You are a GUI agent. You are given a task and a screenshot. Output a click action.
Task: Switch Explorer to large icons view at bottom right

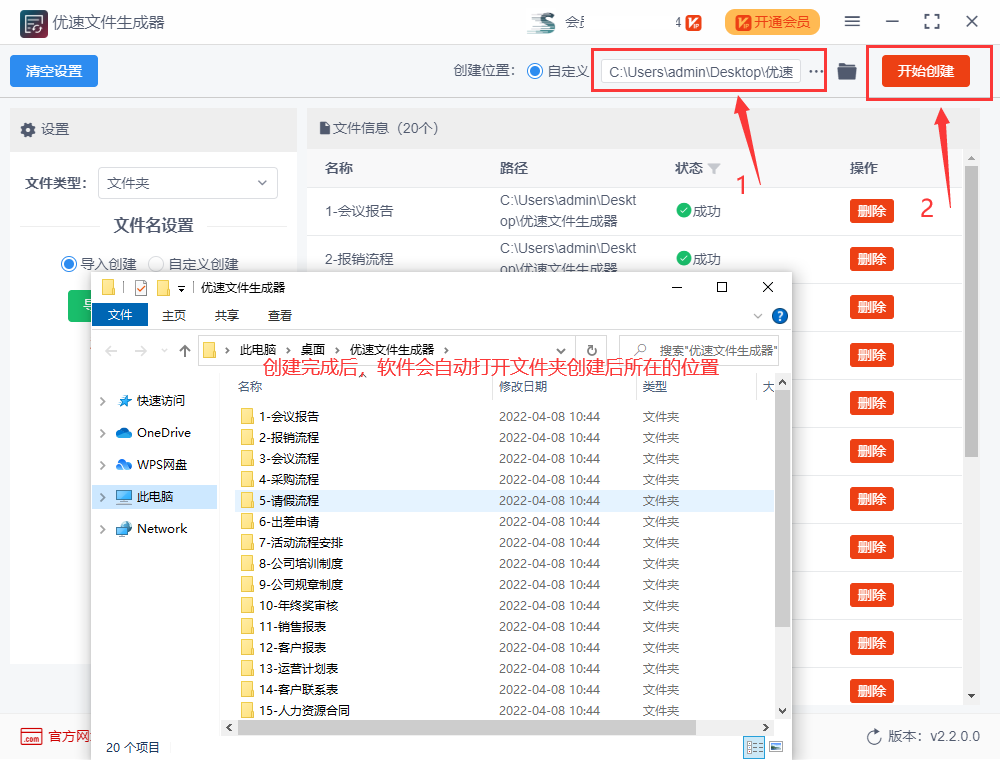click(x=776, y=747)
